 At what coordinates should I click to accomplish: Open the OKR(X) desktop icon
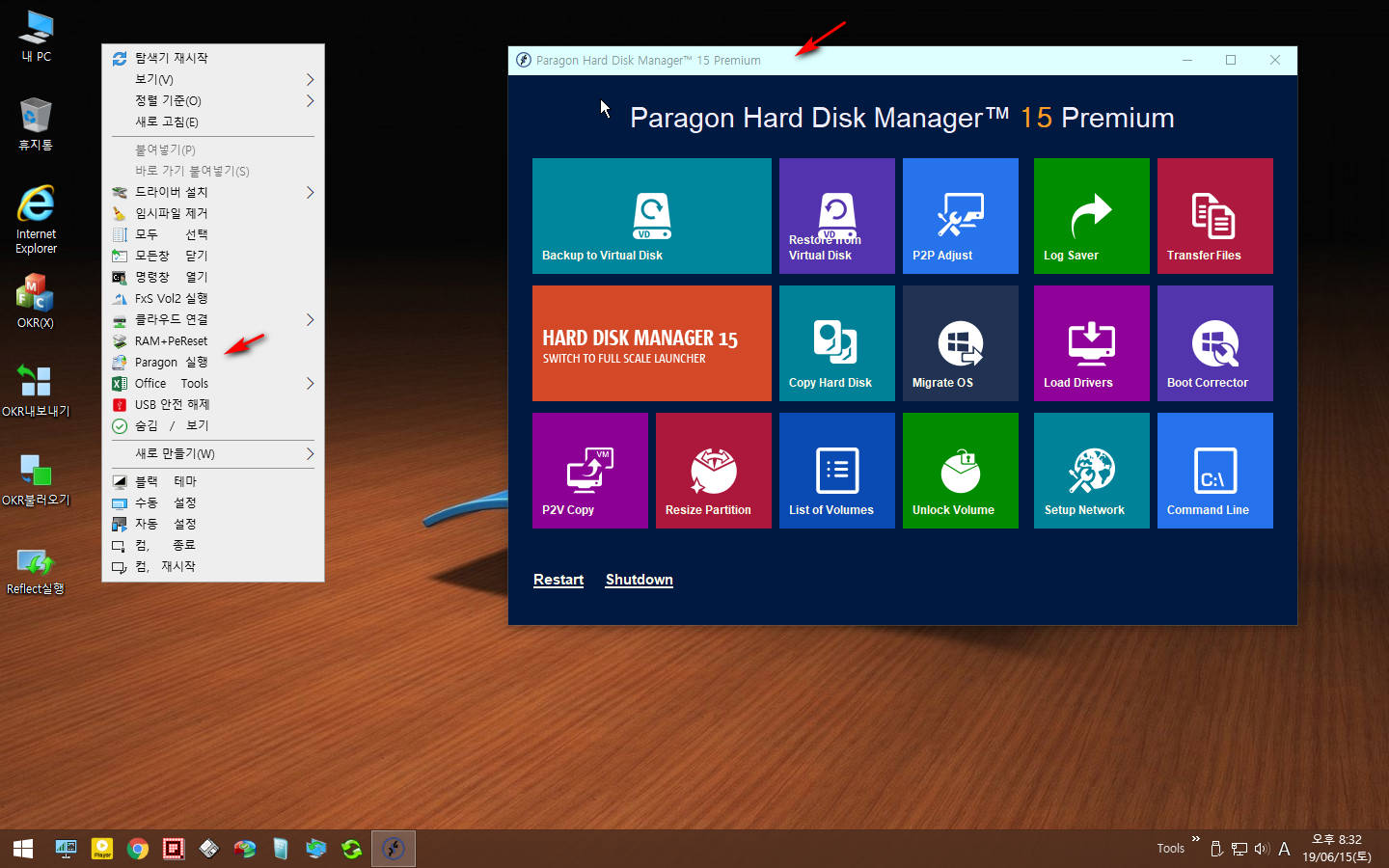point(36,301)
